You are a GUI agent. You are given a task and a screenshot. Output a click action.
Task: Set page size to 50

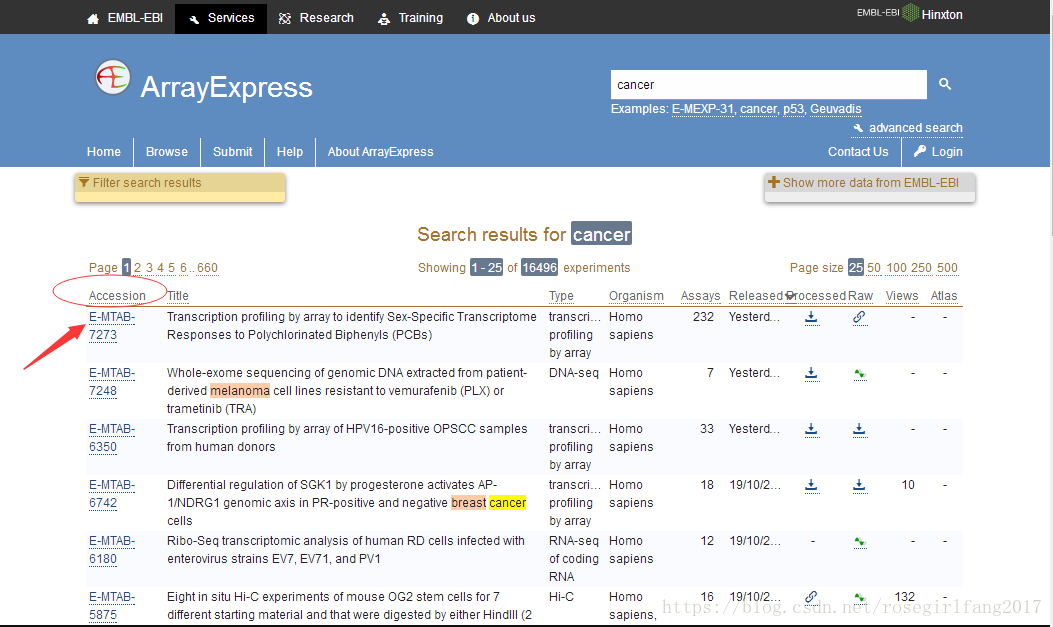pos(874,268)
